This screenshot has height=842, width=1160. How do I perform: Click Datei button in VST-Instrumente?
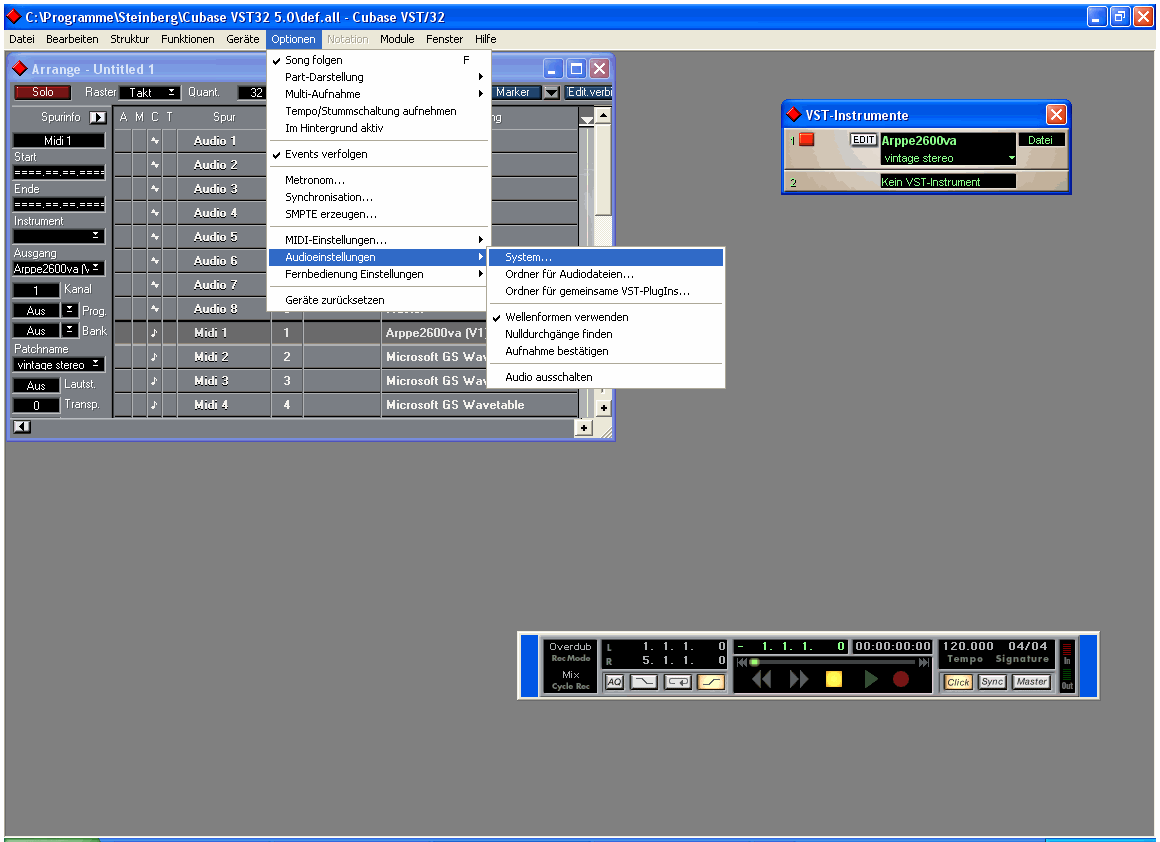tap(1040, 140)
